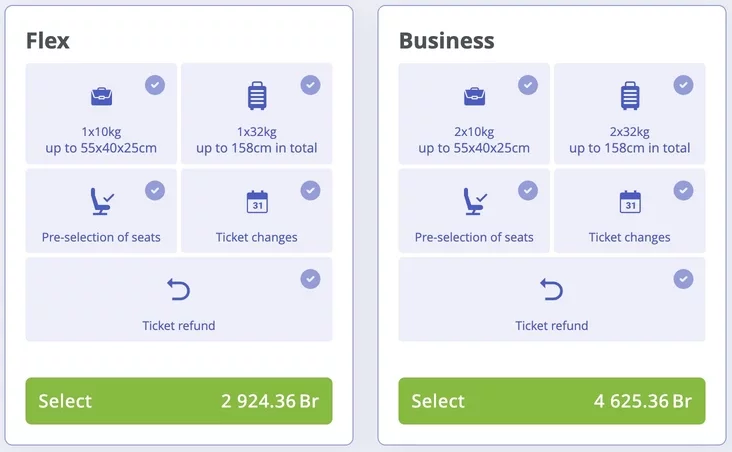Click the Flex checked suitcase icon
Screen dimensions: 732x452
257,96
